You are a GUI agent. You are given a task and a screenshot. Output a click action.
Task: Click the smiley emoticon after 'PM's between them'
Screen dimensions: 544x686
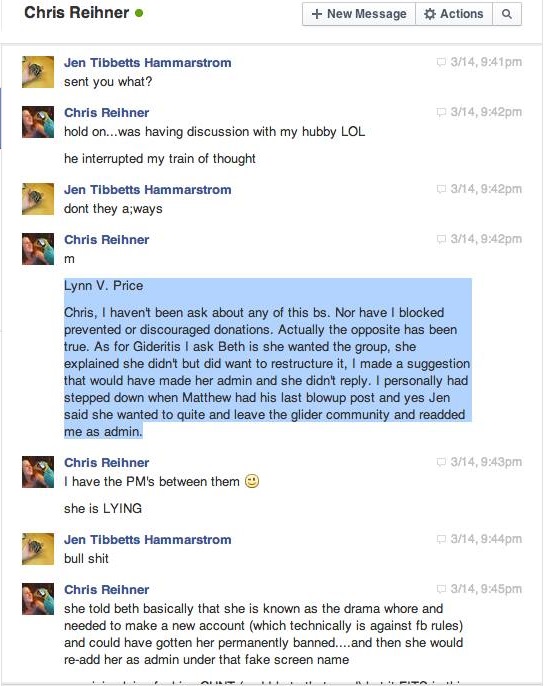coord(252,481)
